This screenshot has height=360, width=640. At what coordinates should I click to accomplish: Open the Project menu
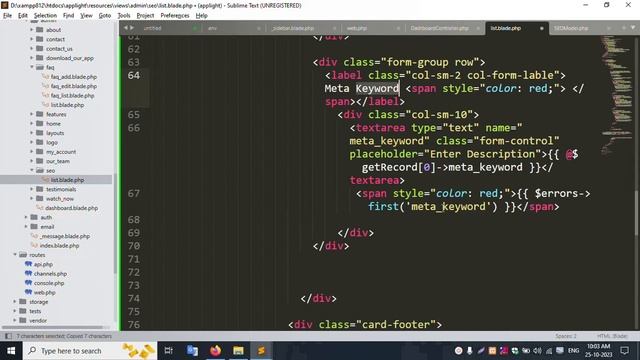[x=145, y=16]
